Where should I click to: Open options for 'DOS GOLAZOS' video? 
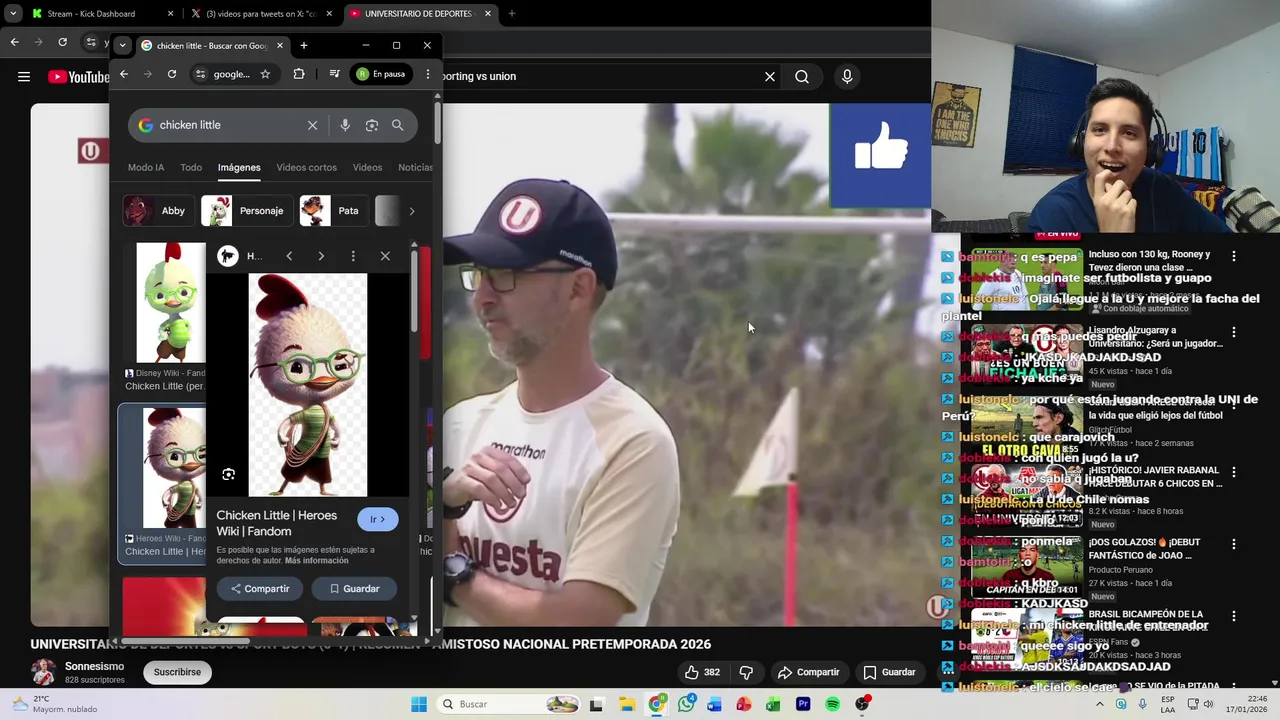1234,545
